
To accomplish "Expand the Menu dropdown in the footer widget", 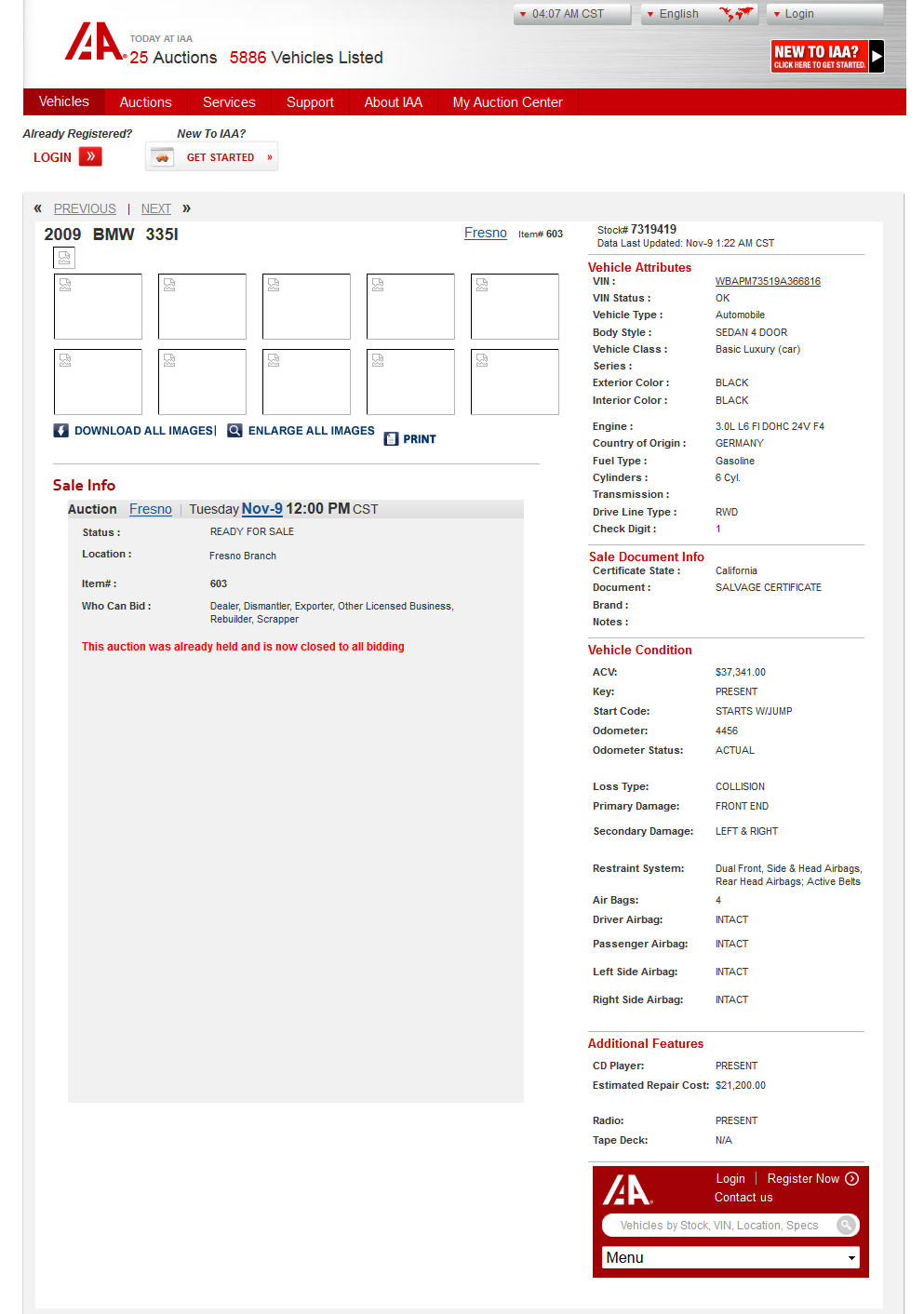I will 730,1257.
